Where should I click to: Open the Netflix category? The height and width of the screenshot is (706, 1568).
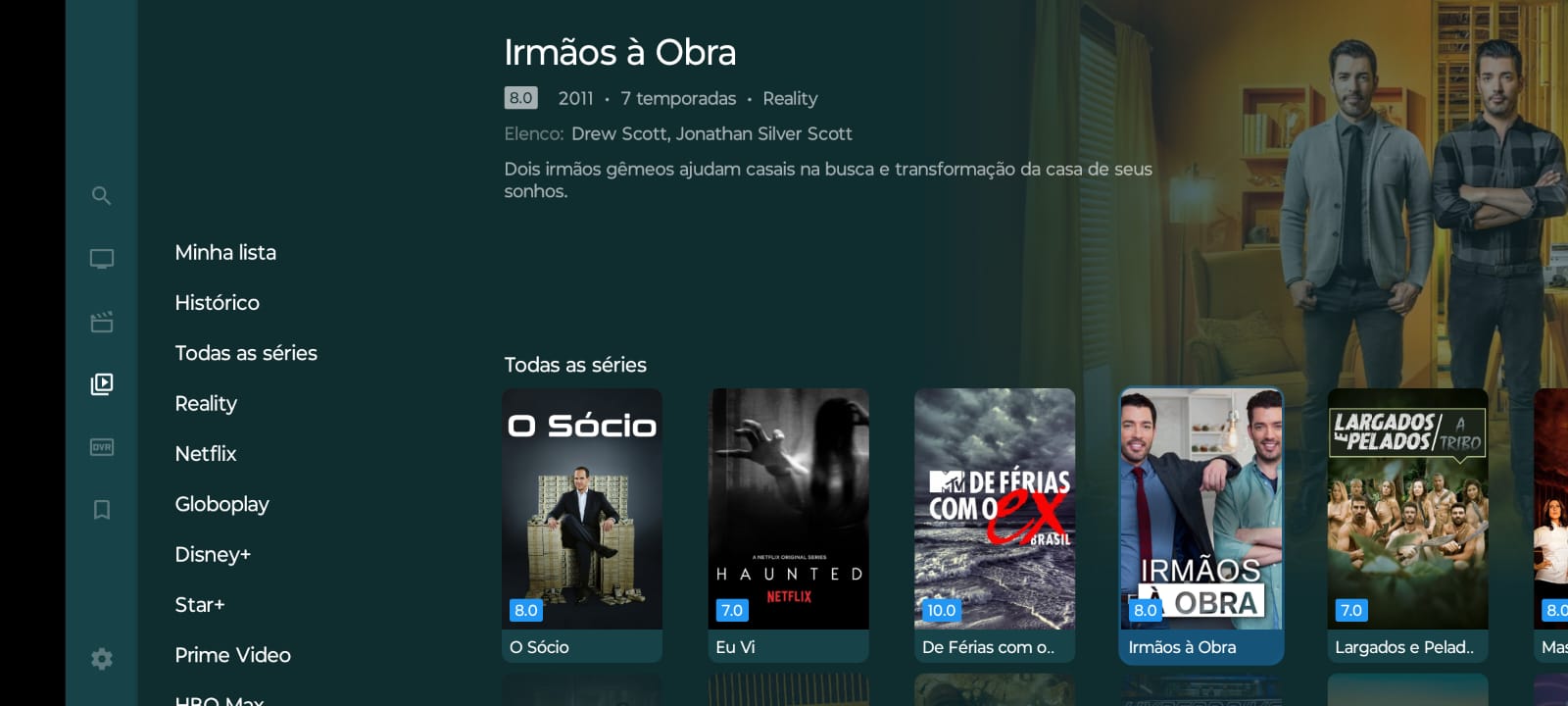[x=206, y=454]
